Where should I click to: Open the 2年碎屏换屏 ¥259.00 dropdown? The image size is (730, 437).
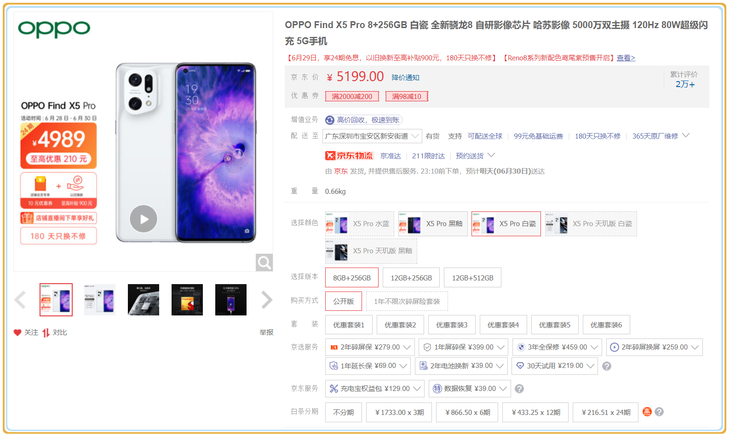(x=654, y=347)
